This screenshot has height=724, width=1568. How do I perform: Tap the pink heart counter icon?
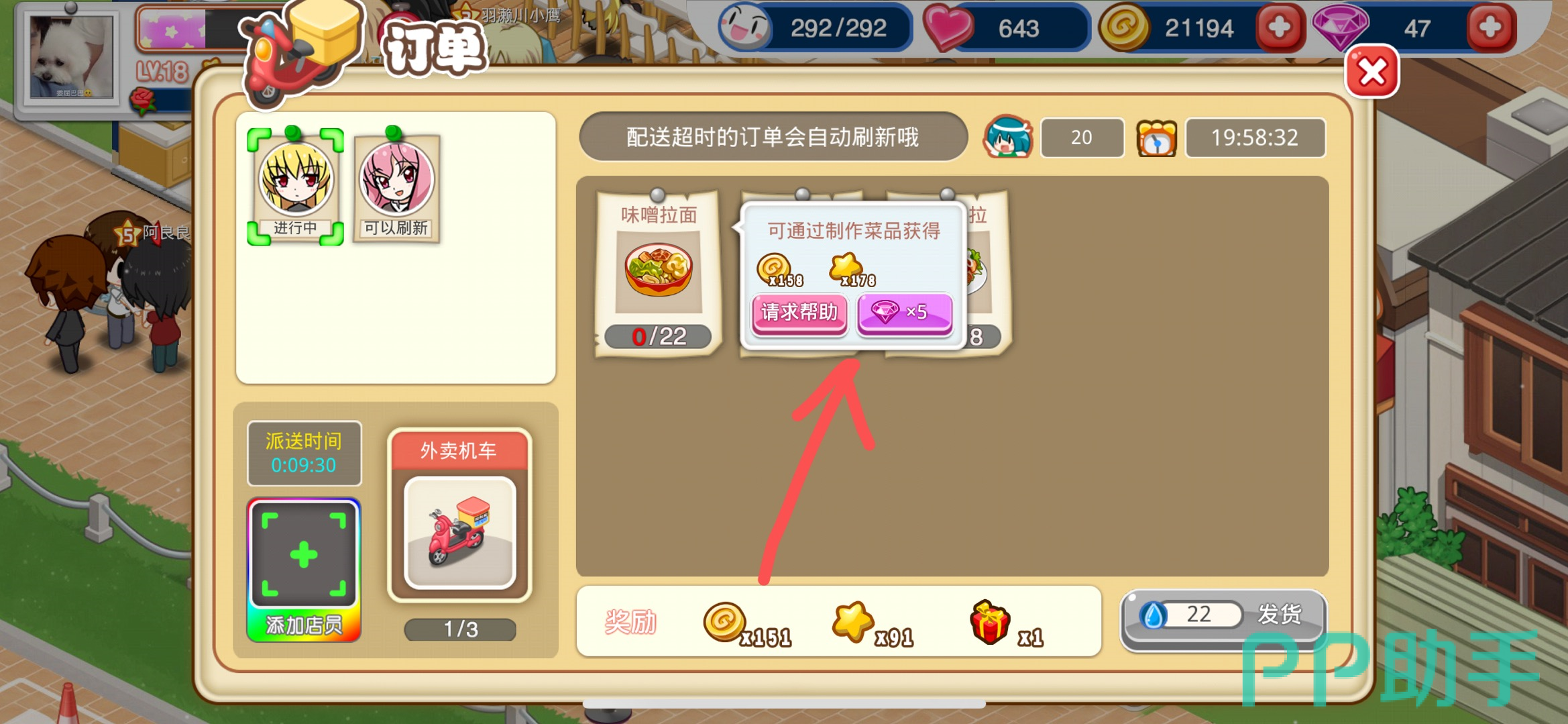click(x=948, y=28)
